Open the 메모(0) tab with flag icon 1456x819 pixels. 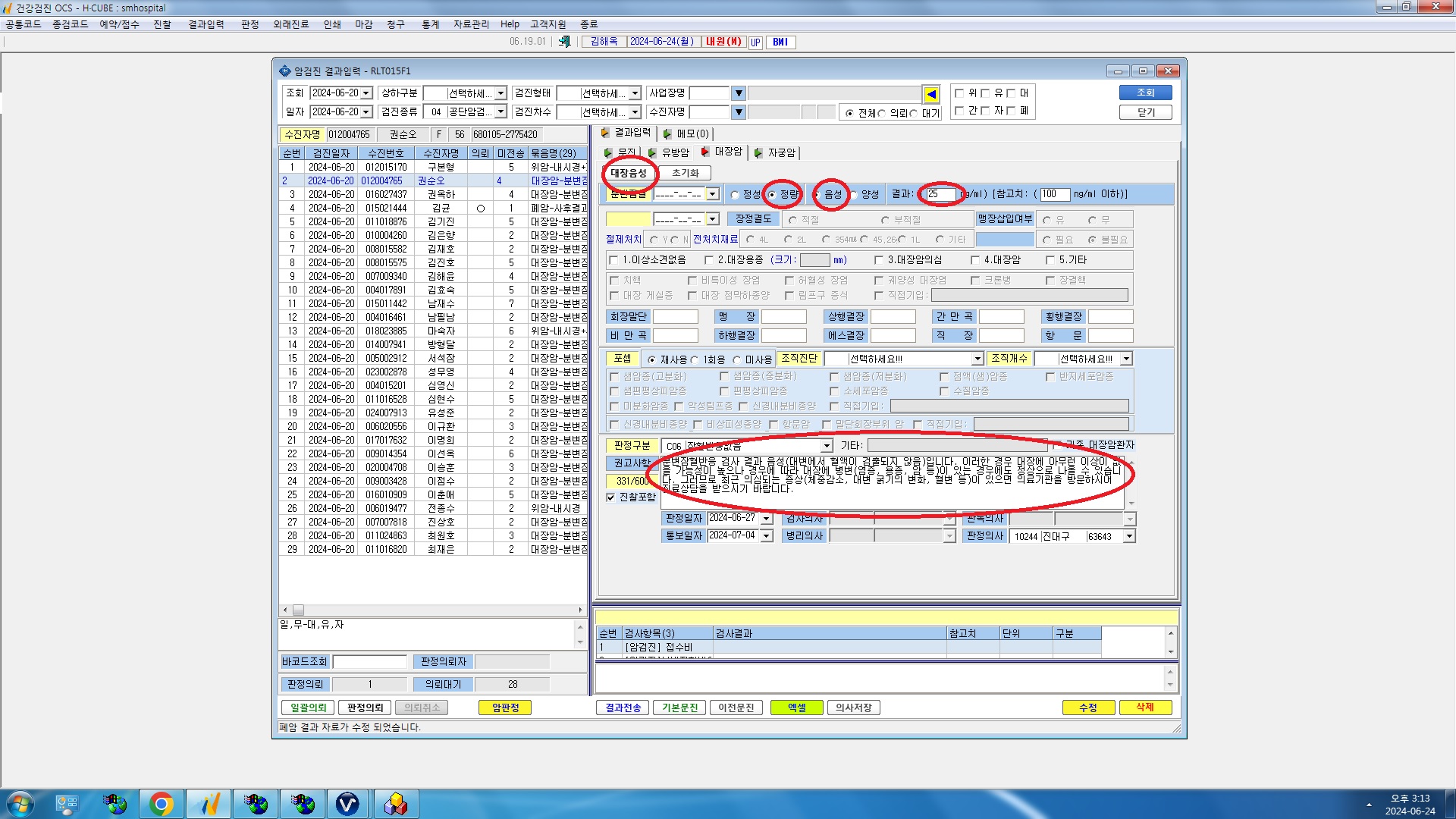(x=686, y=133)
